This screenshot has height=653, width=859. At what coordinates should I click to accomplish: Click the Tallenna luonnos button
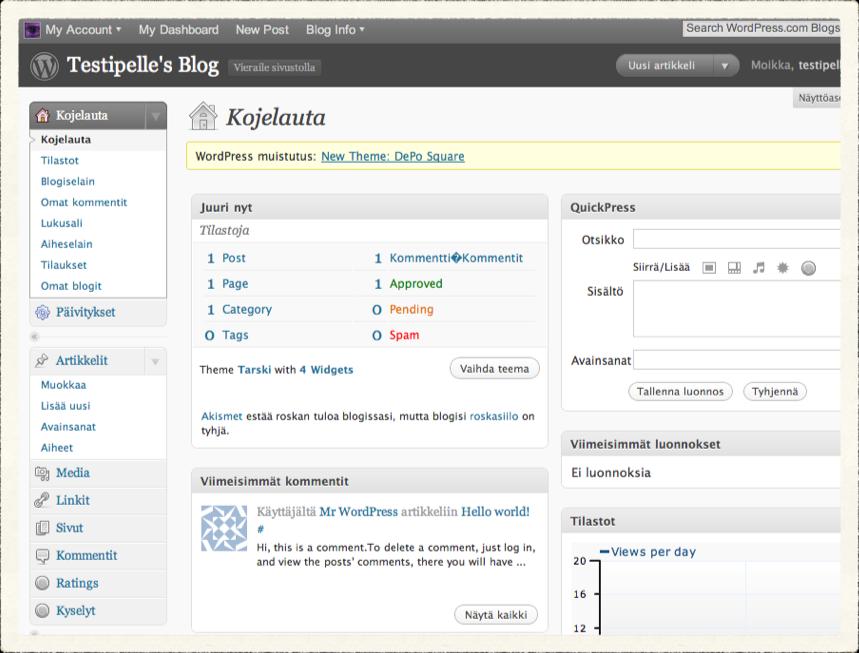click(x=680, y=391)
